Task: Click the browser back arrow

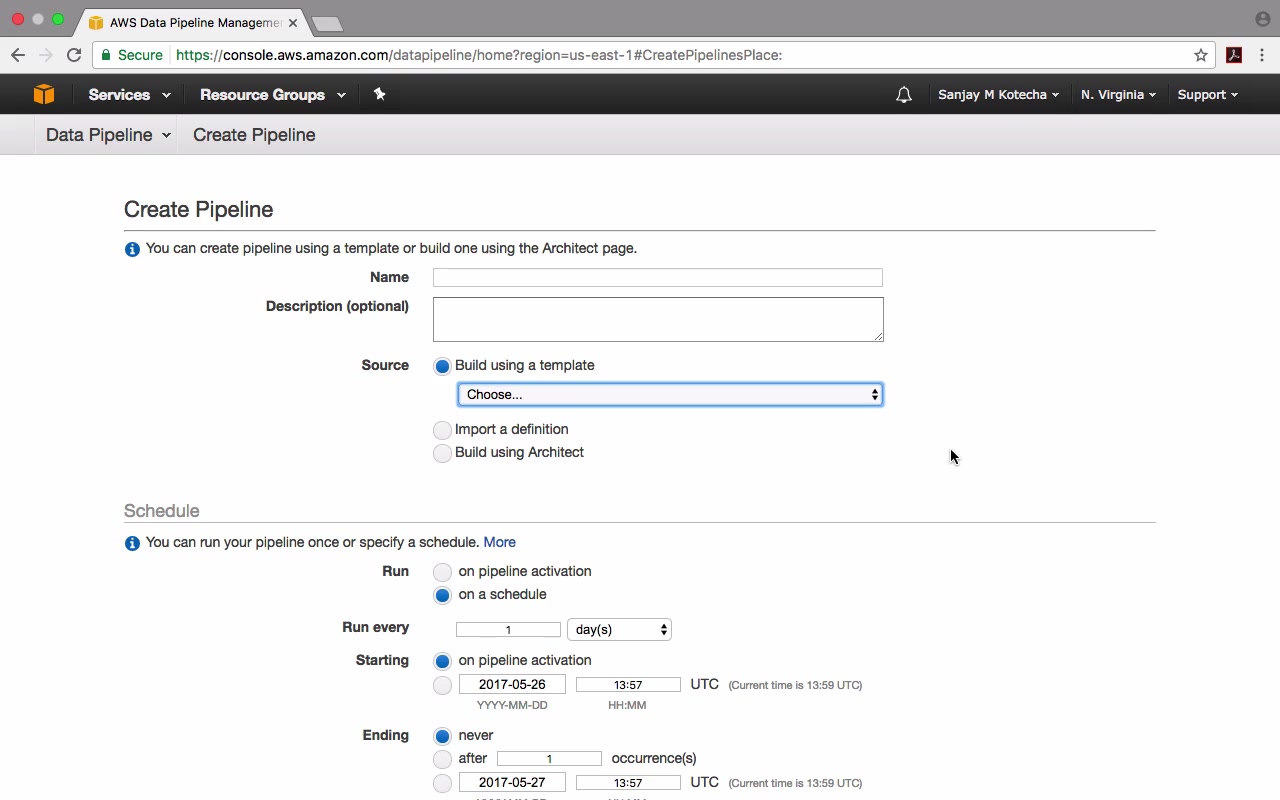Action: 18,55
